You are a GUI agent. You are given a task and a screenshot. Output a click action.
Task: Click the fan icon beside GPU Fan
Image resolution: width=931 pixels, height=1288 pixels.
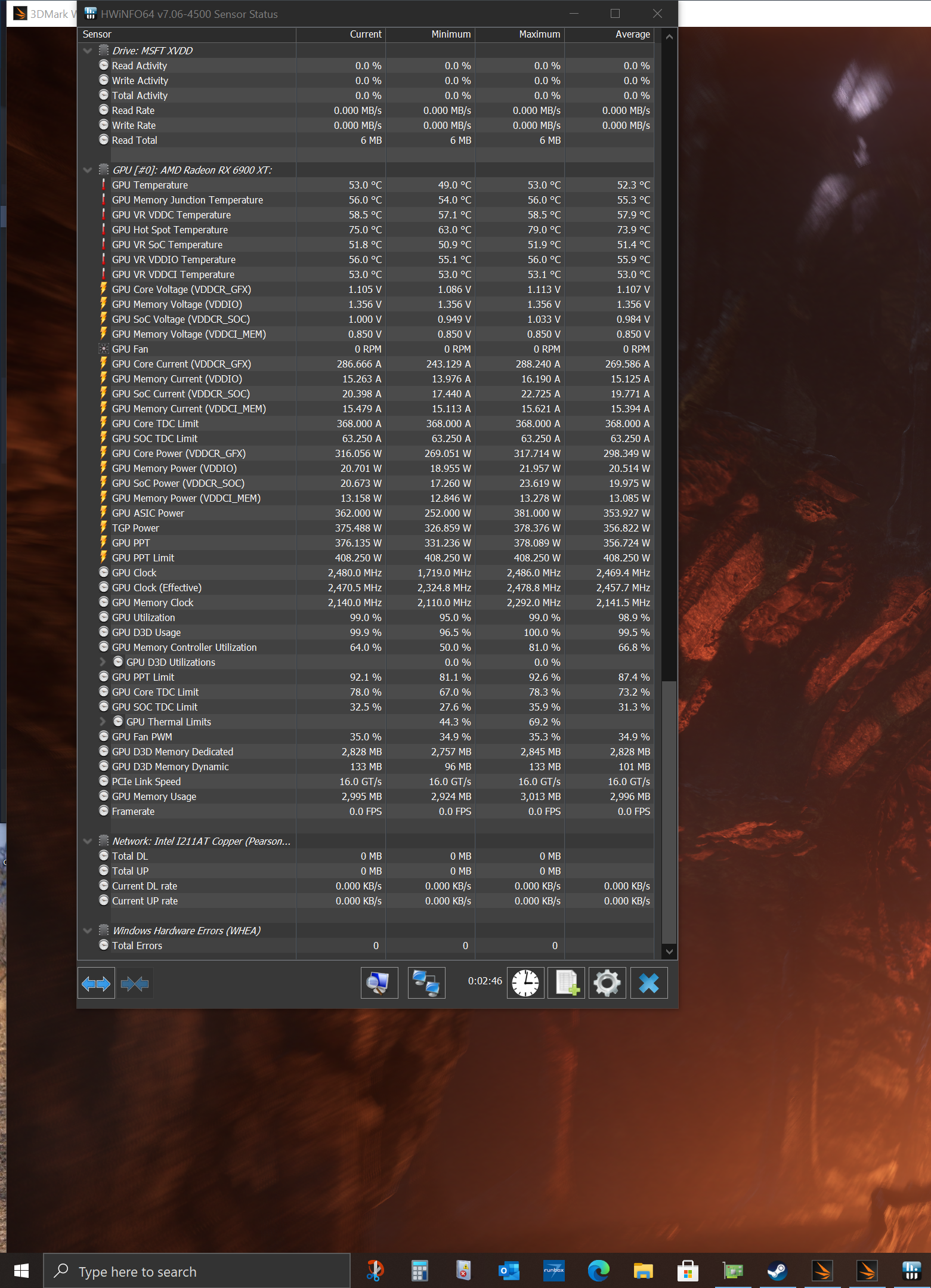pos(104,349)
